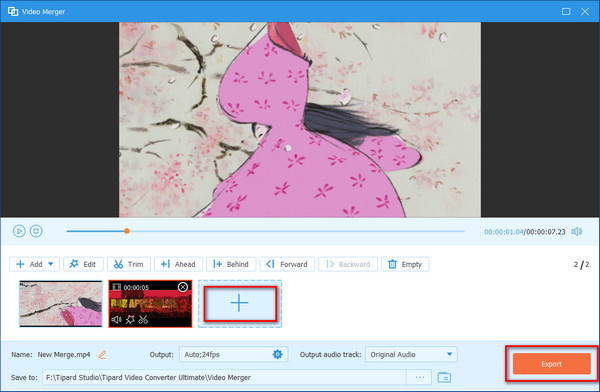Select the Bad Apple clip thumbnail
The image size is (600, 392).
click(x=150, y=304)
